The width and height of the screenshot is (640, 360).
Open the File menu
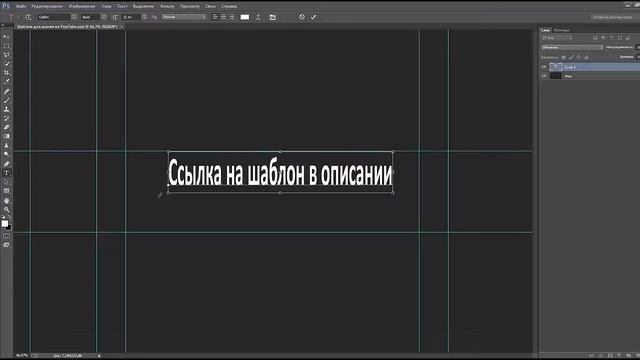tap(21, 6)
